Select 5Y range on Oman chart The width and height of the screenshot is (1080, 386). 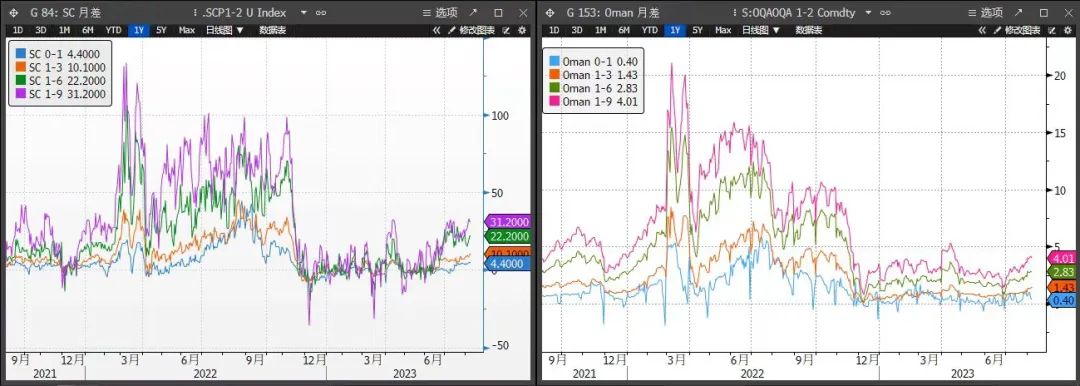pos(697,30)
